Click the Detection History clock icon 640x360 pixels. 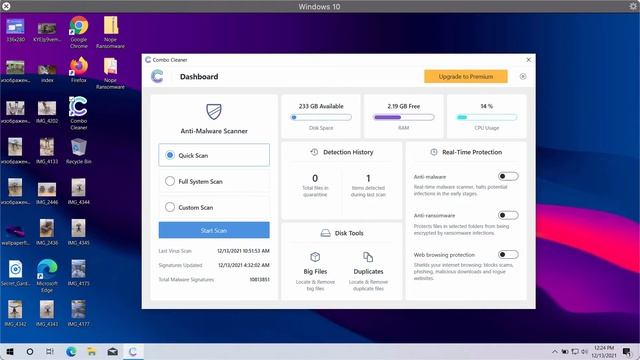pos(314,152)
